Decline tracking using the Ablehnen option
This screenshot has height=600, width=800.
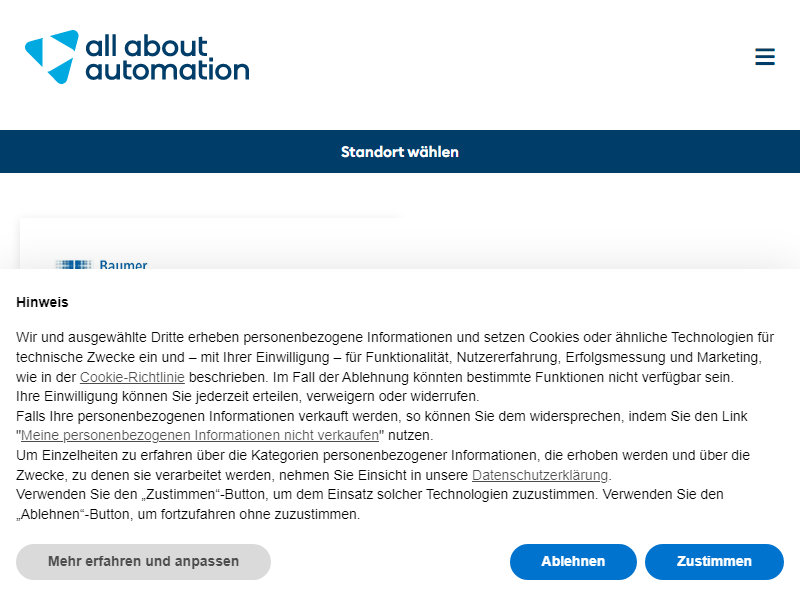(x=573, y=562)
